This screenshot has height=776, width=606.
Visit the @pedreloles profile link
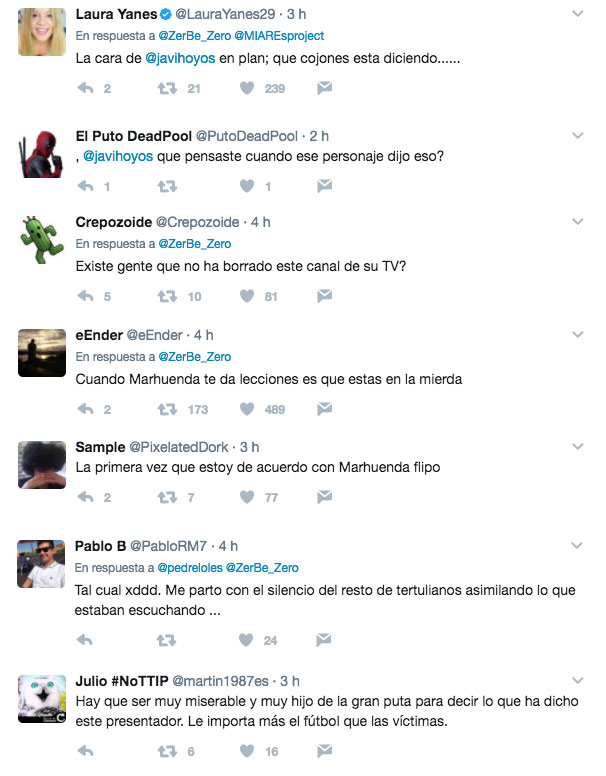[x=190, y=568]
